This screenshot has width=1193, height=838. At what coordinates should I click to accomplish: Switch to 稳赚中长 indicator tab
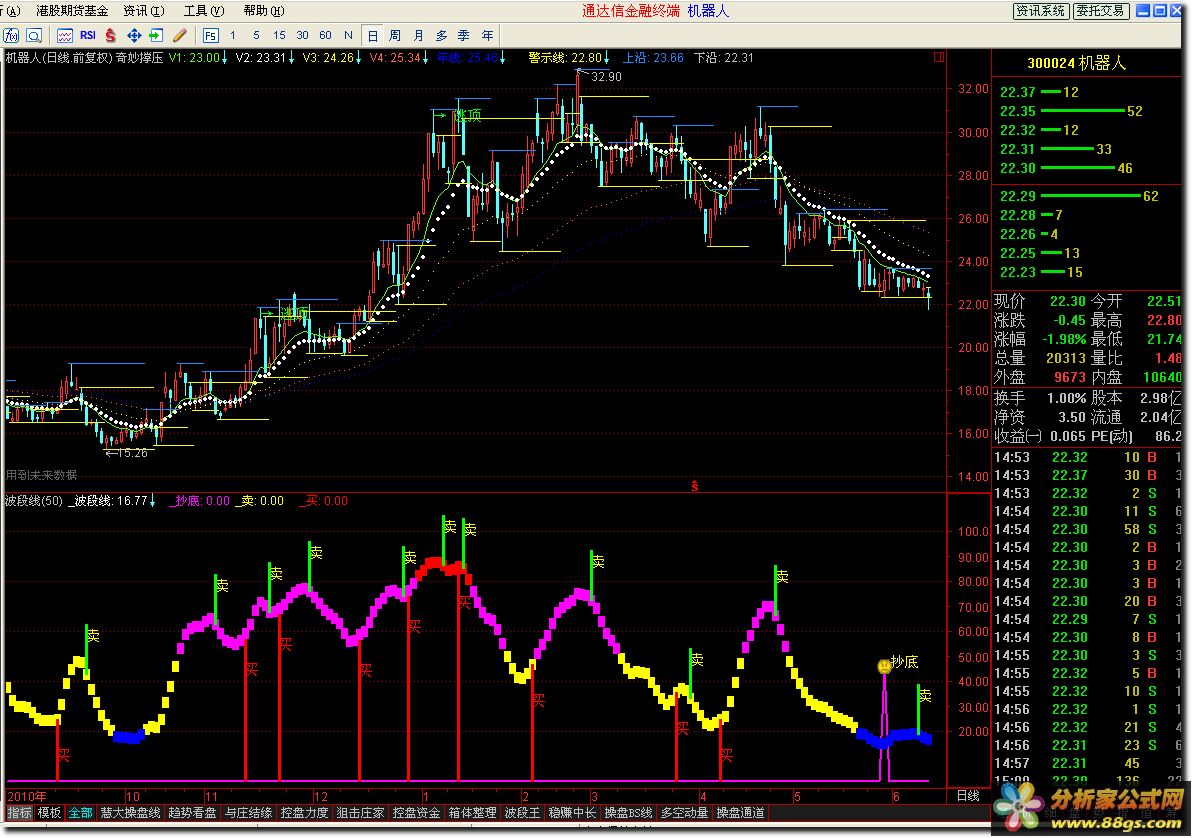click(x=572, y=813)
